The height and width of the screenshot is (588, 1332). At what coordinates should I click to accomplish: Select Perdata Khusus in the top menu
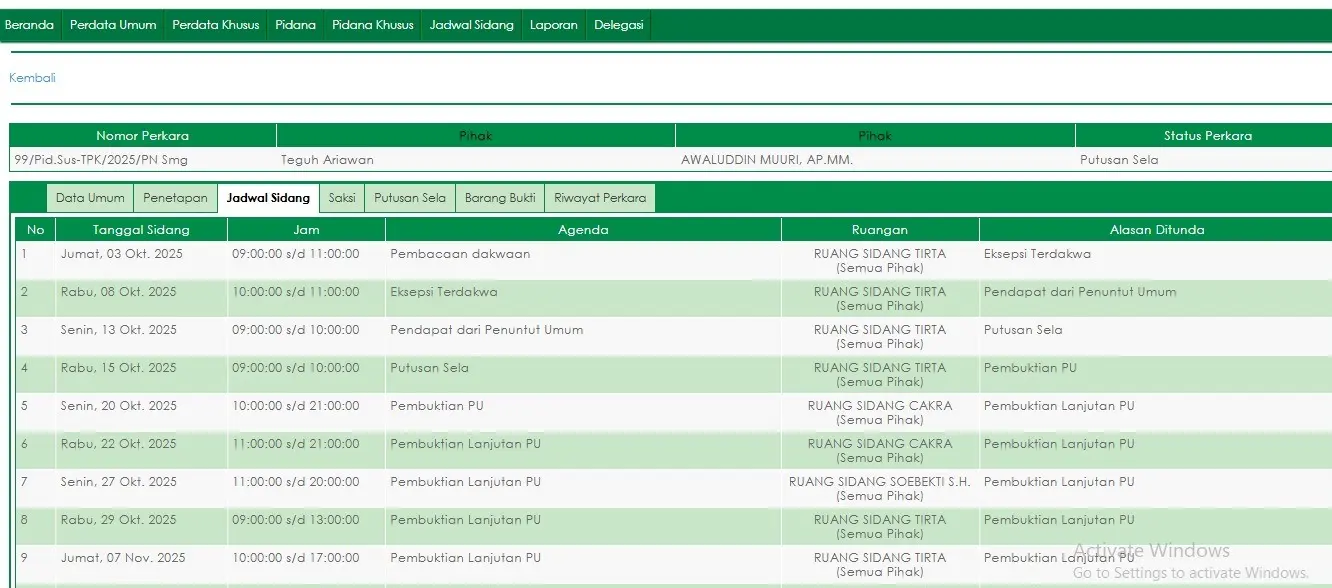215,25
